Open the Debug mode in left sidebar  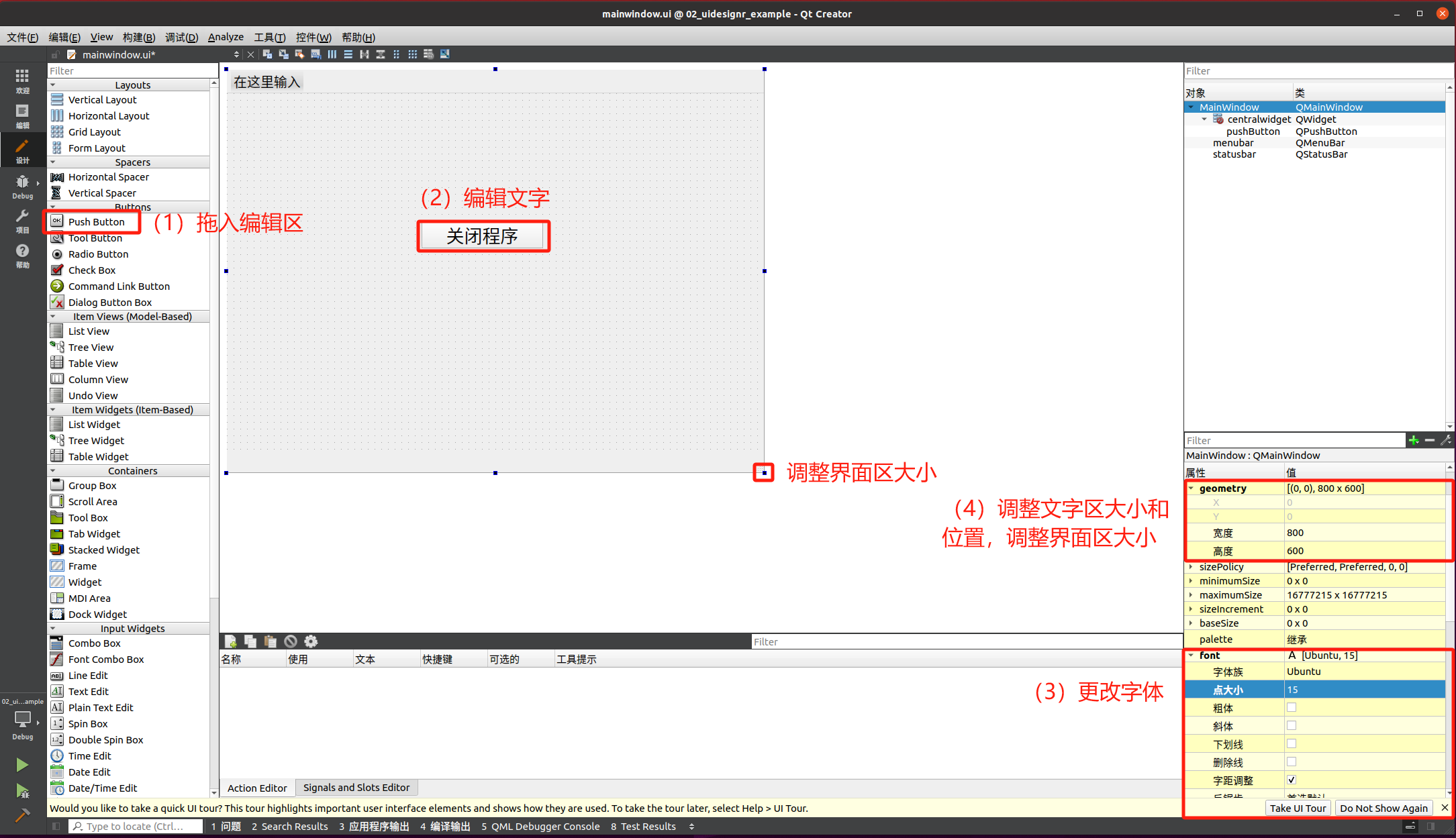(x=22, y=187)
